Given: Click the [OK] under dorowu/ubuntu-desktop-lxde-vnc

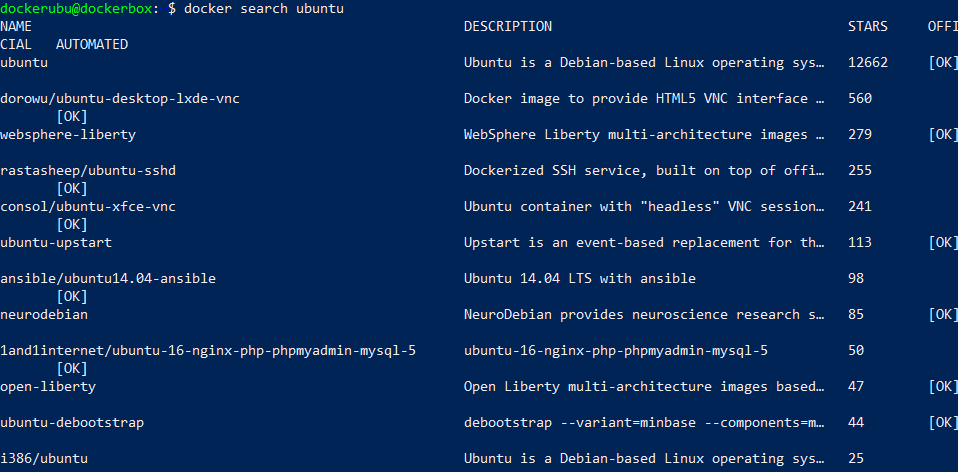Looking at the screenshot, I should [72, 117].
